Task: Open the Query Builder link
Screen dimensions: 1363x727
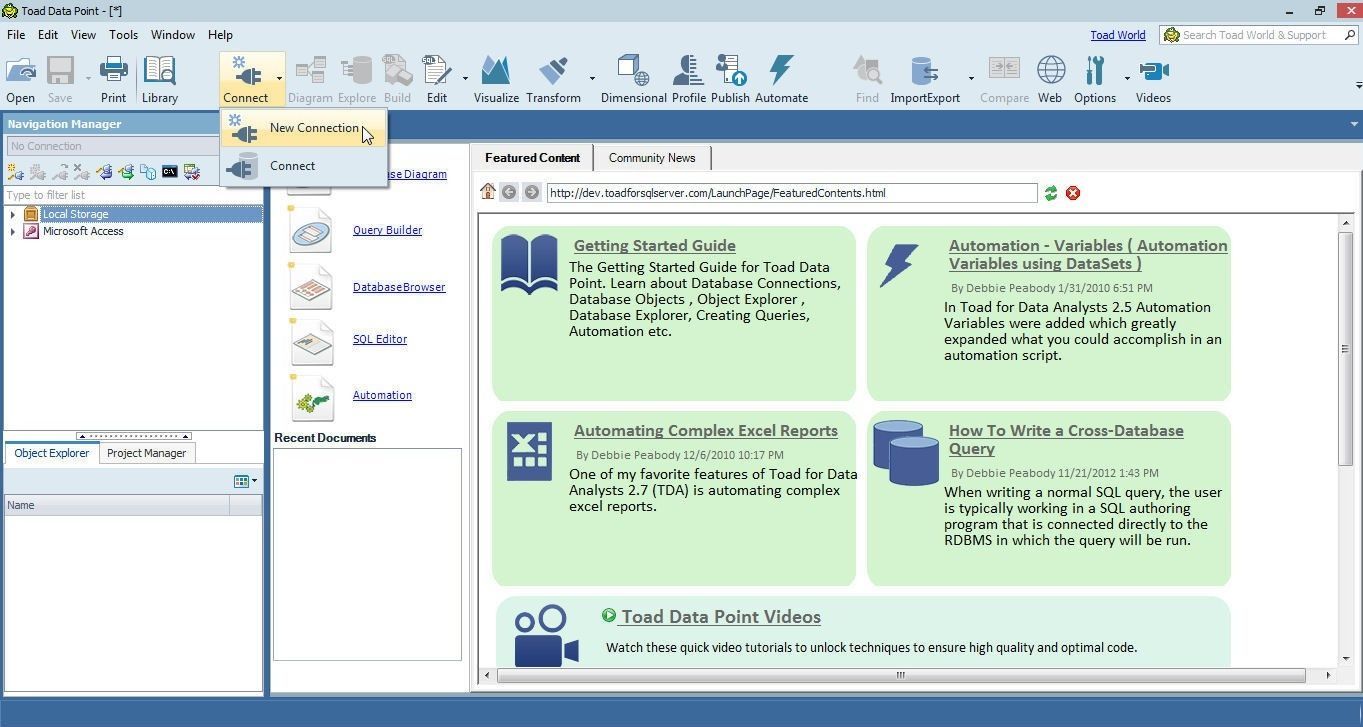Action: [387, 230]
